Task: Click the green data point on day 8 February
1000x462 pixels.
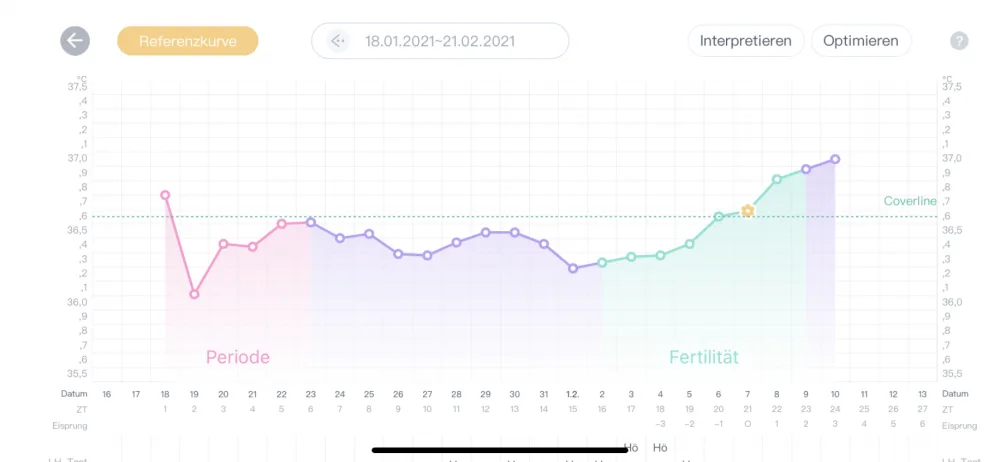Action: [x=777, y=179]
